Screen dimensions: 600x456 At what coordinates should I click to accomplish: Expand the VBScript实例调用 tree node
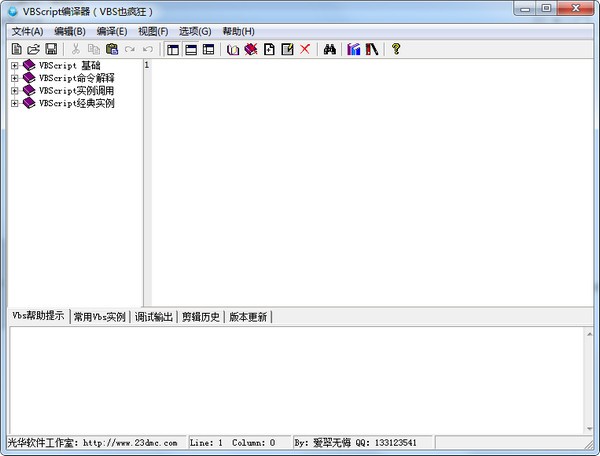click(x=15, y=91)
